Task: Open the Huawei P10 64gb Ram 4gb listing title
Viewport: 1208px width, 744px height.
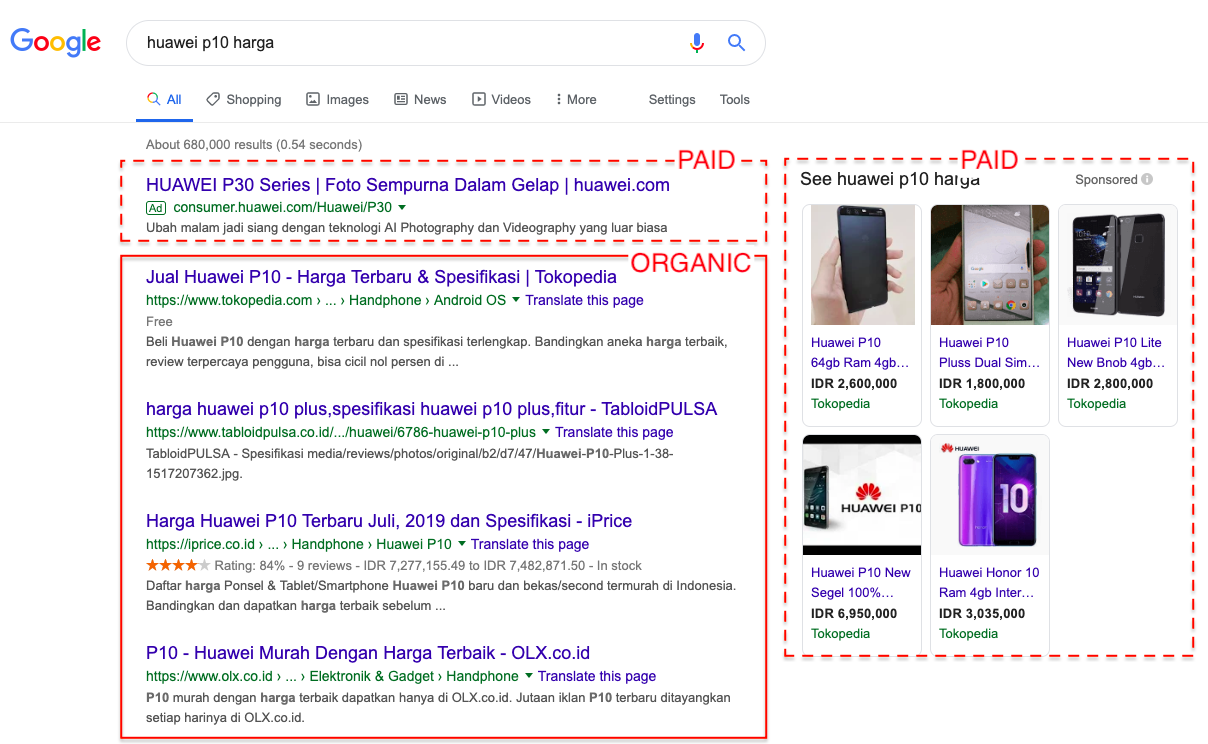Action: (x=860, y=352)
